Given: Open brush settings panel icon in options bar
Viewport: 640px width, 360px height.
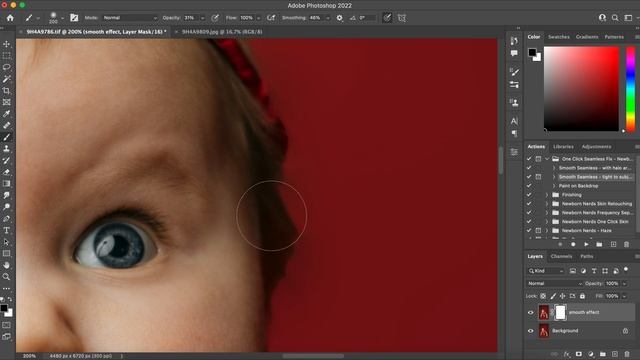Looking at the screenshot, I should [74, 18].
